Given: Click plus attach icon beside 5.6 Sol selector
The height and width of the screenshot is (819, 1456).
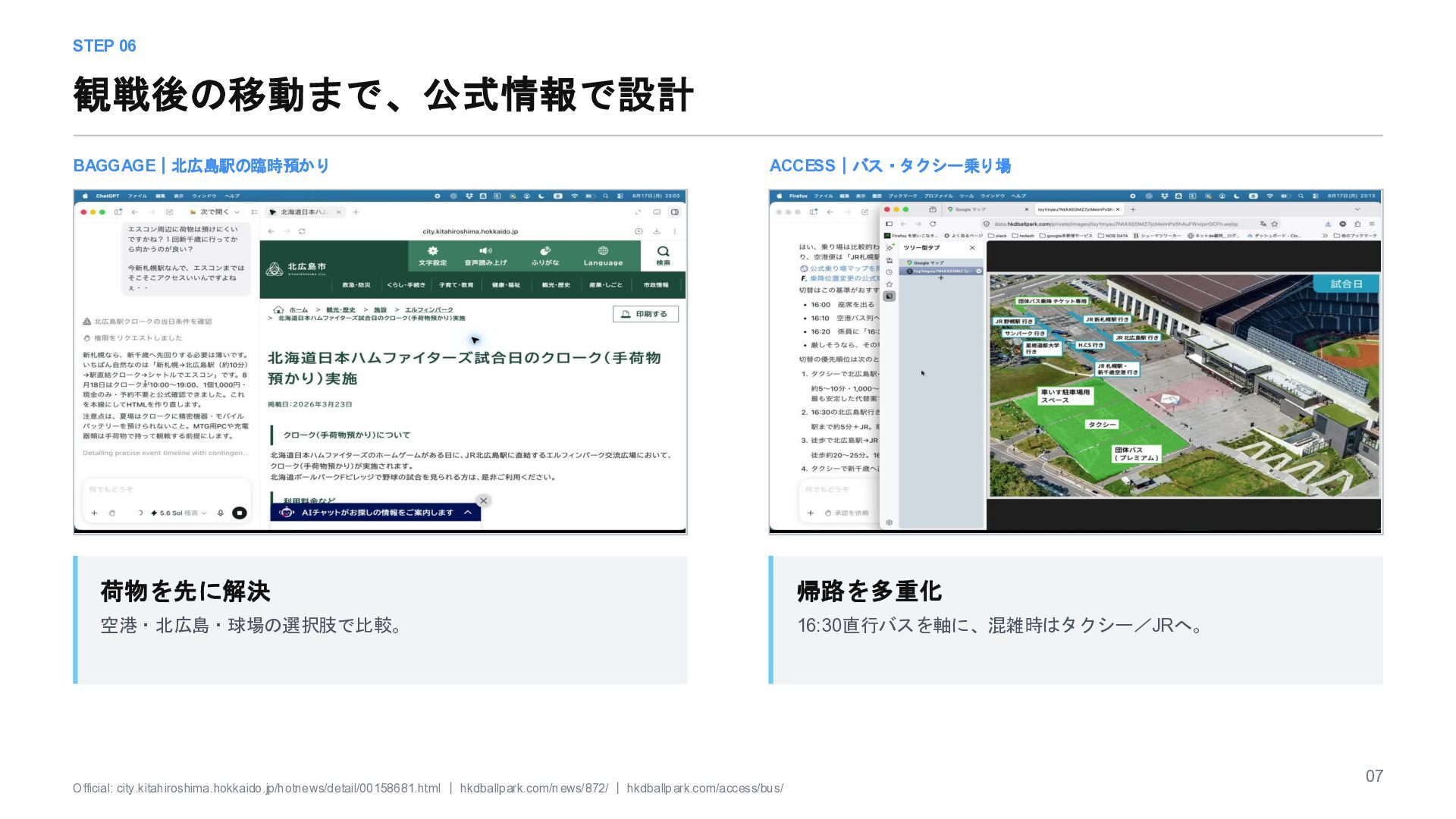Looking at the screenshot, I should click(x=94, y=513).
